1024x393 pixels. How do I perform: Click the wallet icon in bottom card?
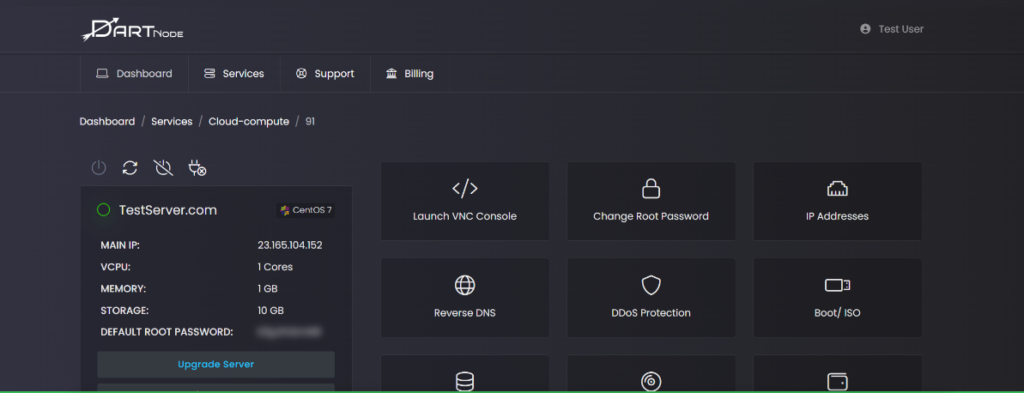(x=837, y=383)
